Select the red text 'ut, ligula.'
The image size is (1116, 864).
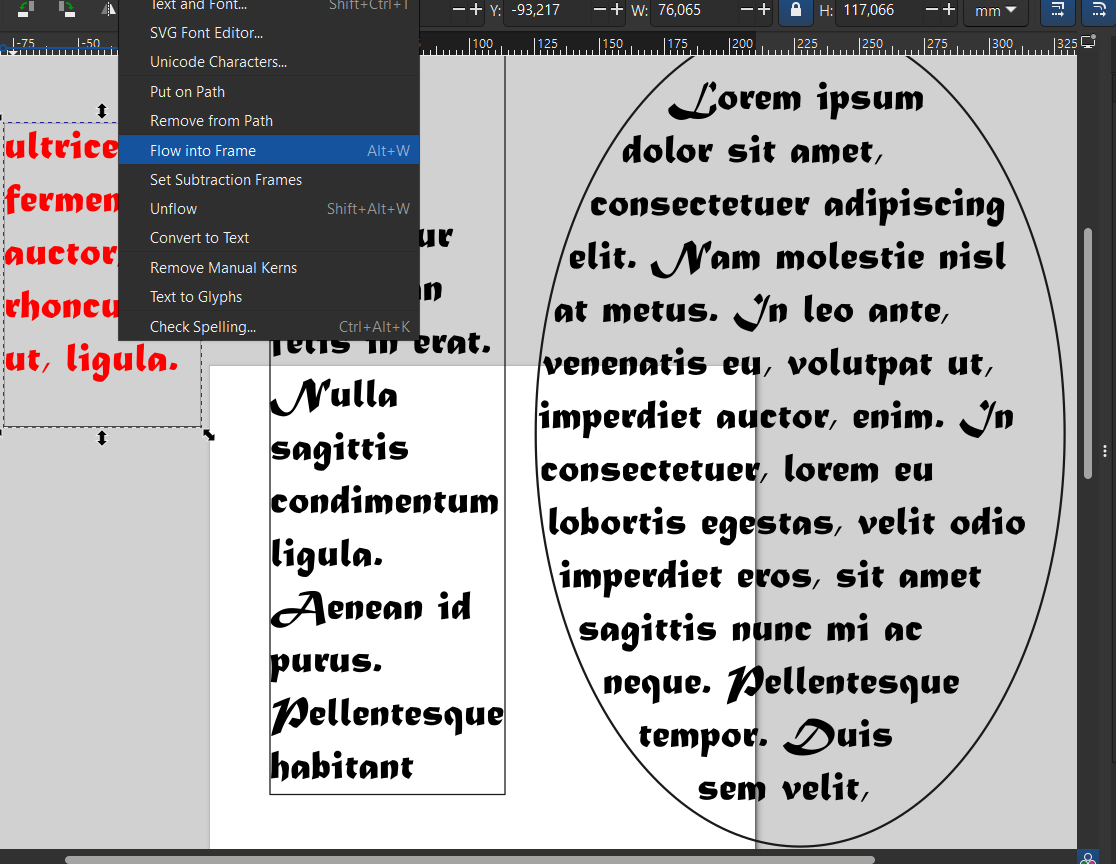point(92,359)
